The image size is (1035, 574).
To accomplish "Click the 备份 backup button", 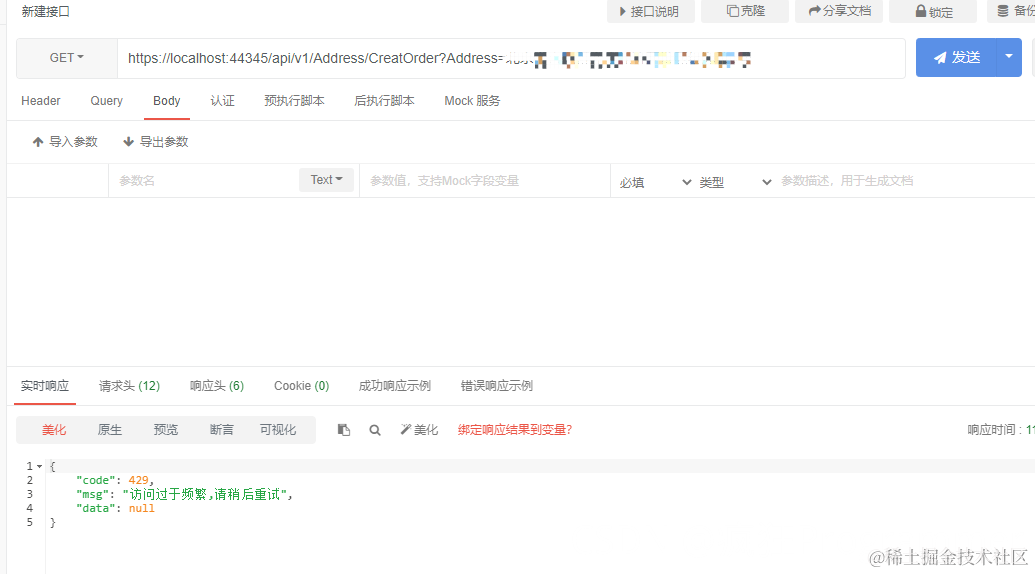I will [x=1013, y=11].
